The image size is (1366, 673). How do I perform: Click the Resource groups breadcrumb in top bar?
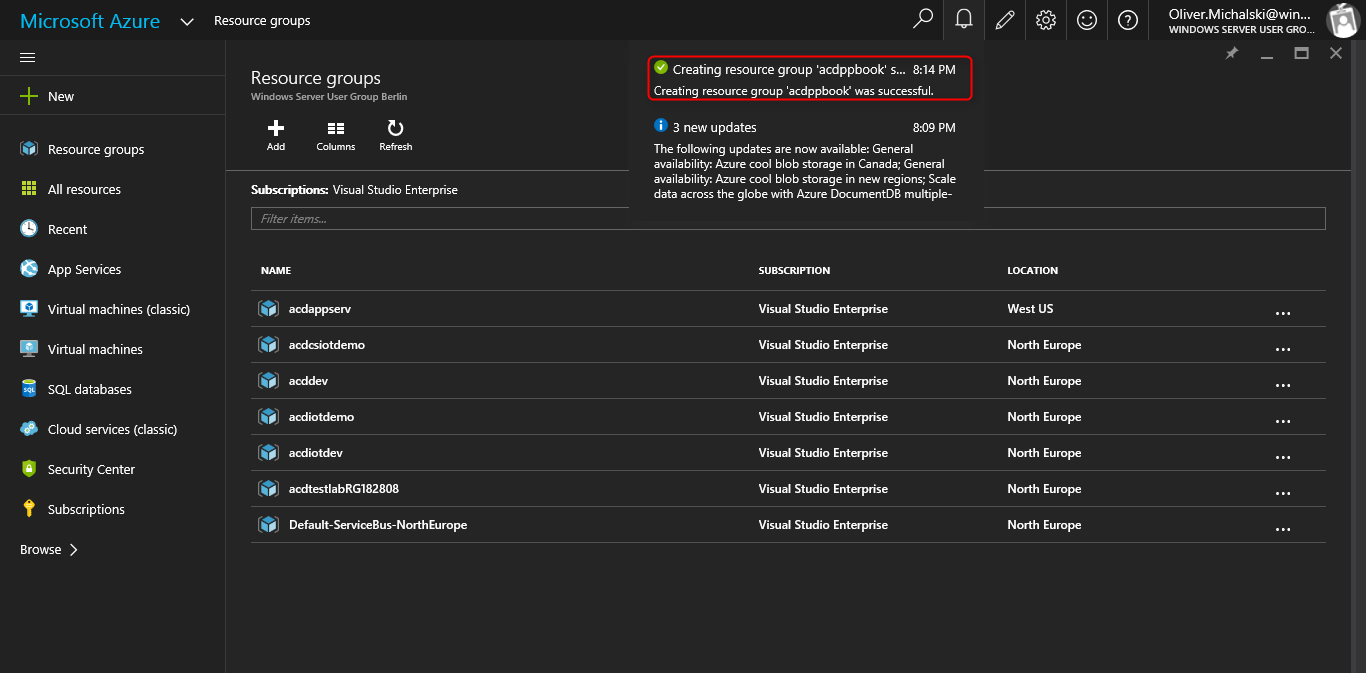point(262,20)
